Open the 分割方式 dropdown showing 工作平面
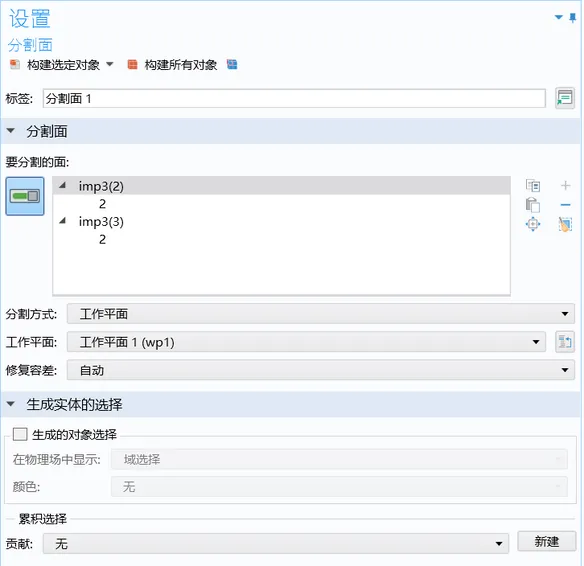The height and width of the screenshot is (566, 584). coord(321,314)
